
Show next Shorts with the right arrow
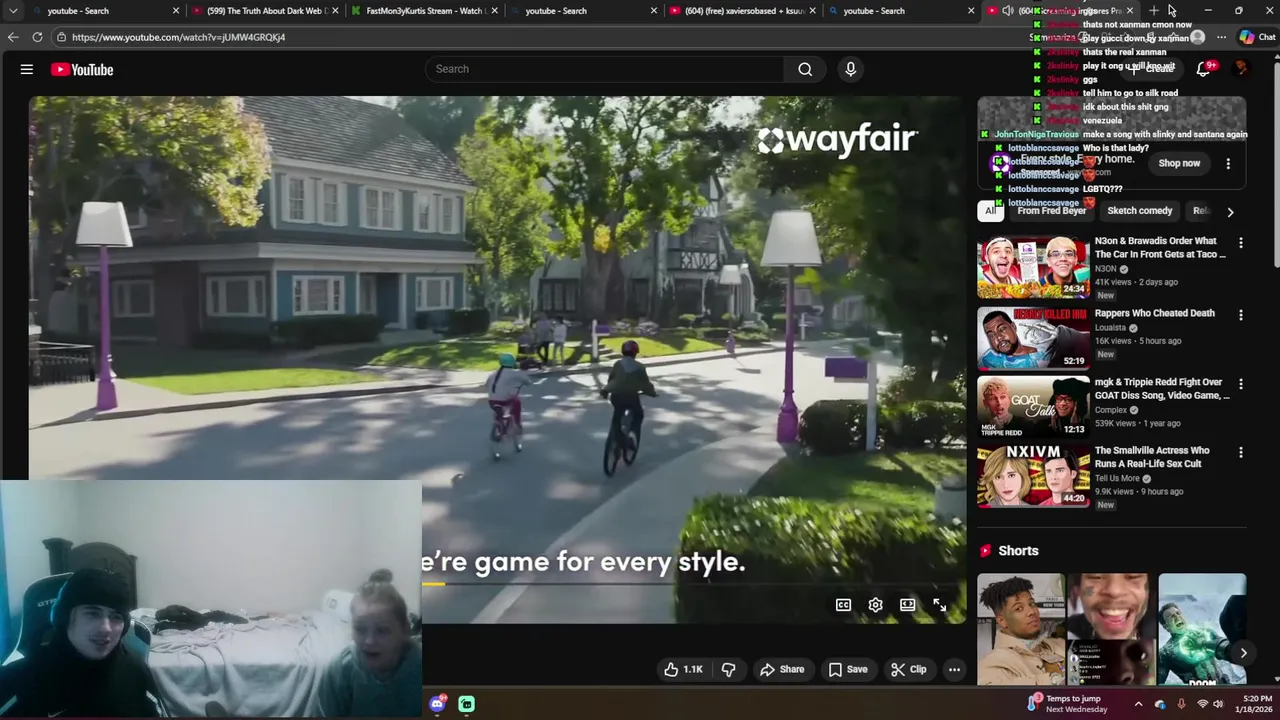coord(1243,653)
